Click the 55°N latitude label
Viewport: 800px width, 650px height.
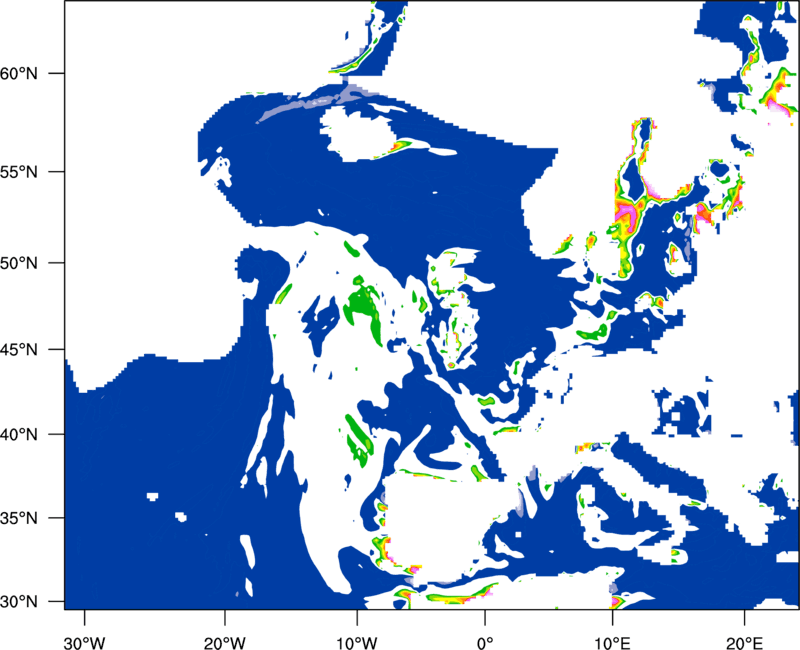(x=19, y=172)
